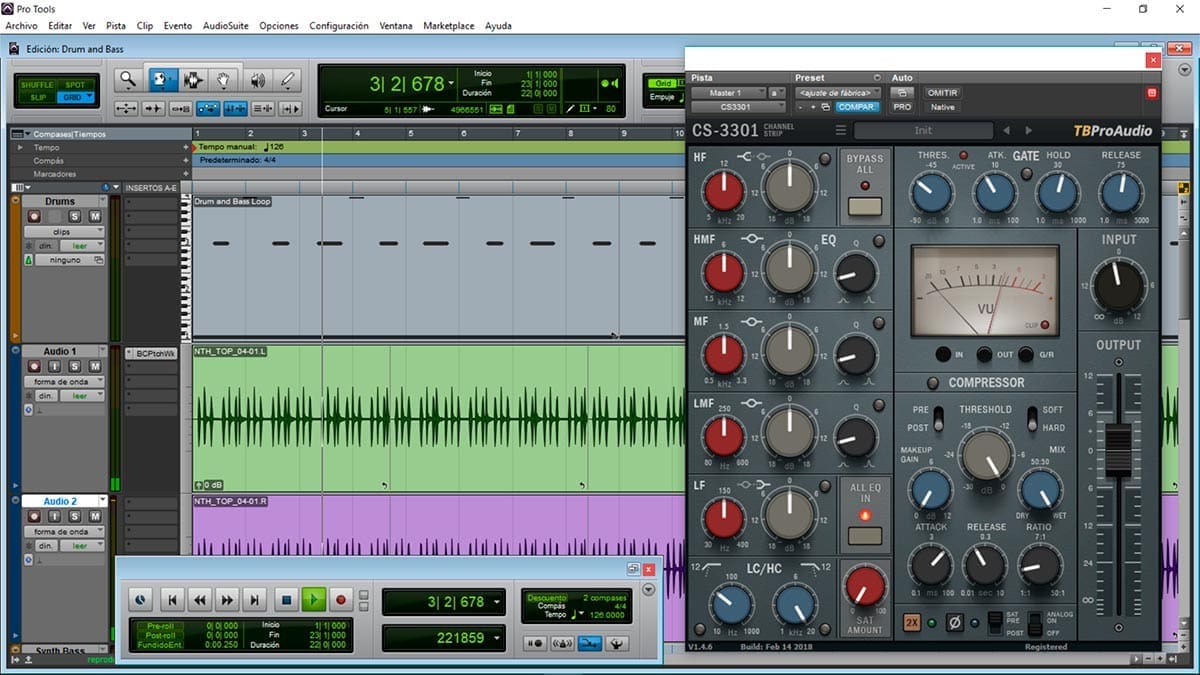The image size is (1200, 675).
Task: Open the Archivo menu
Action: pos(21,25)
